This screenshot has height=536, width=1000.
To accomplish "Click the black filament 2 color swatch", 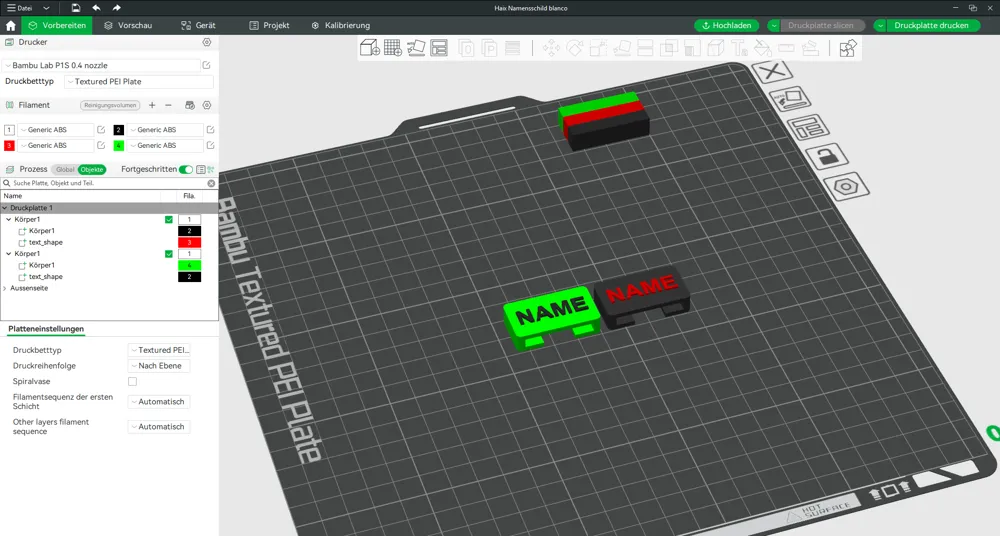I will [x=119, y=130].
